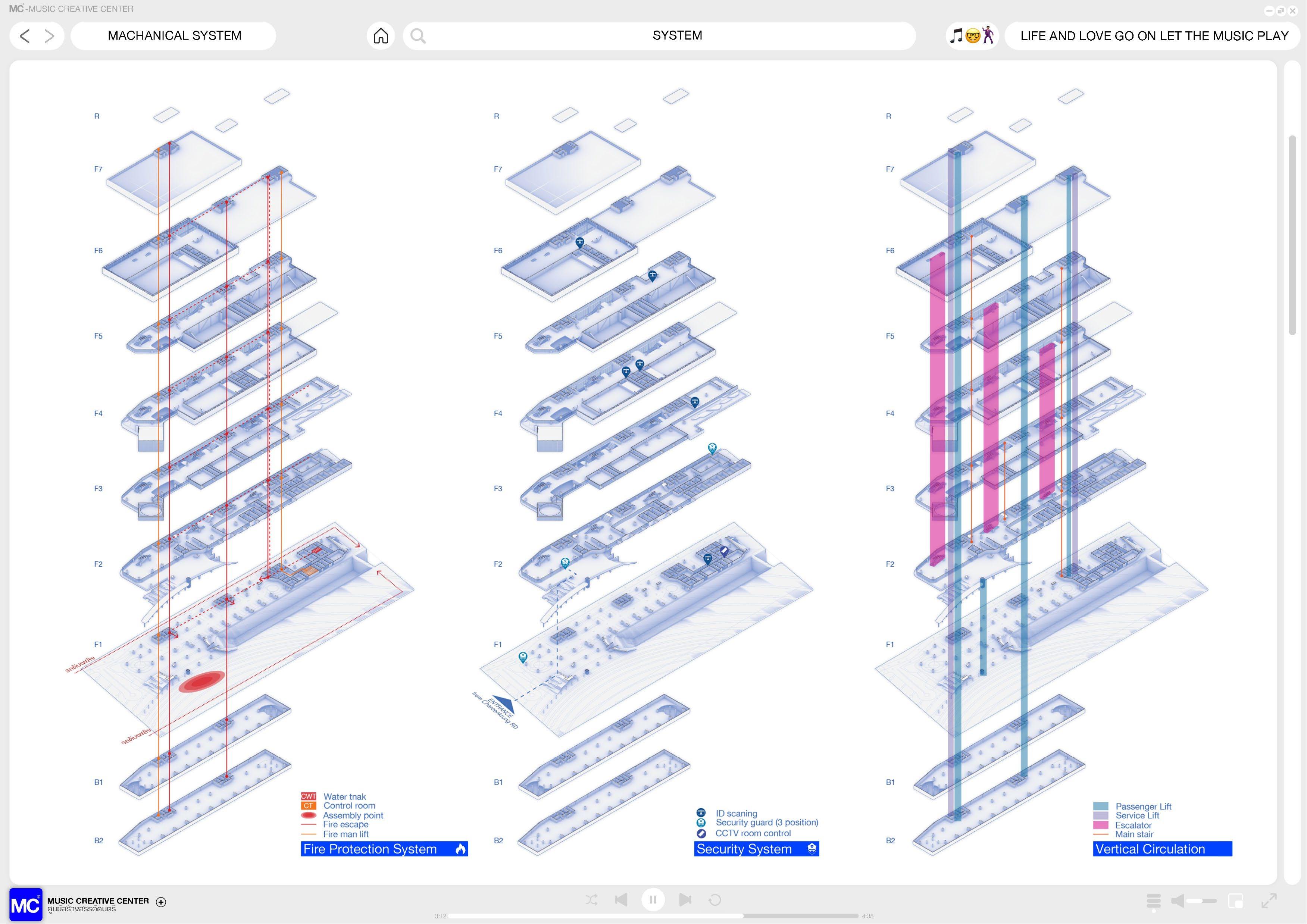
Task: Open the MACHANICAL SYSTEM tab
Action: [x=173, y=36]
